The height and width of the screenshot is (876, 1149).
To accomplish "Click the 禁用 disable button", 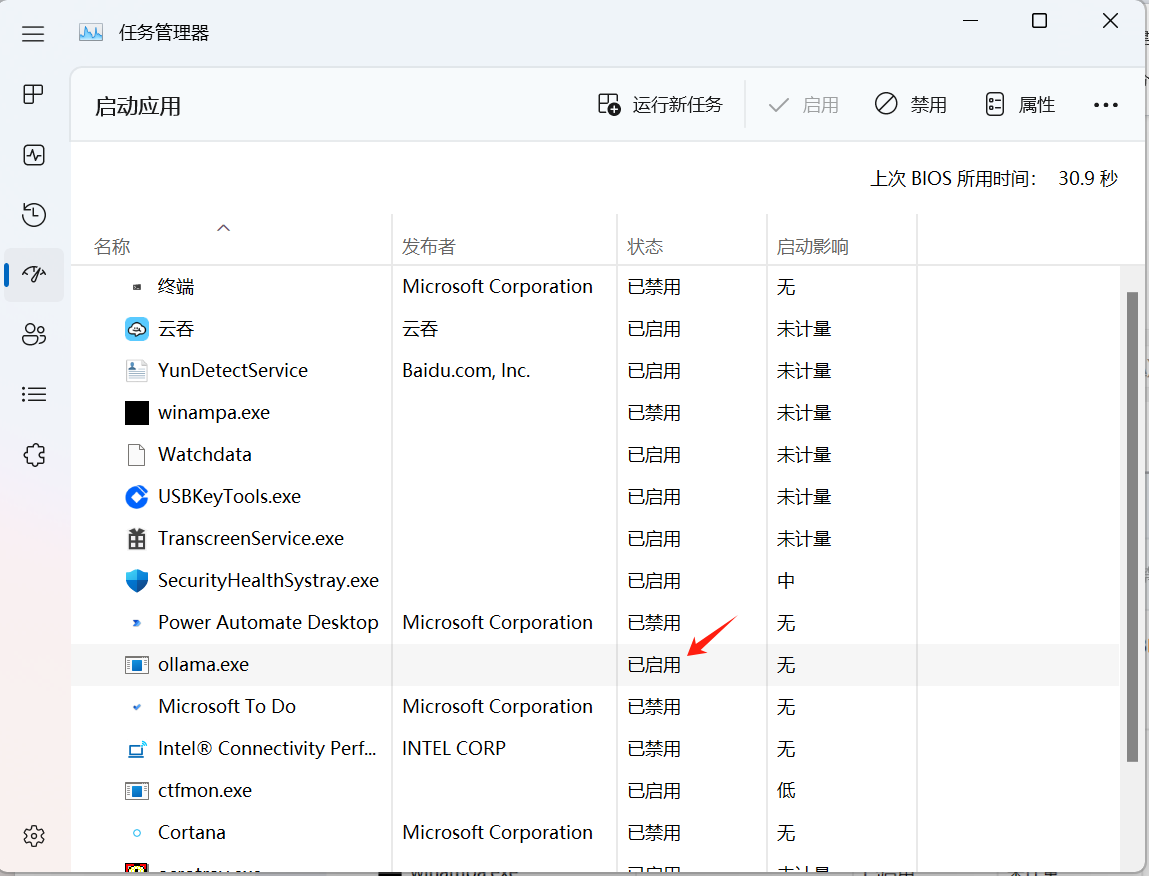I will click(911, 105).
